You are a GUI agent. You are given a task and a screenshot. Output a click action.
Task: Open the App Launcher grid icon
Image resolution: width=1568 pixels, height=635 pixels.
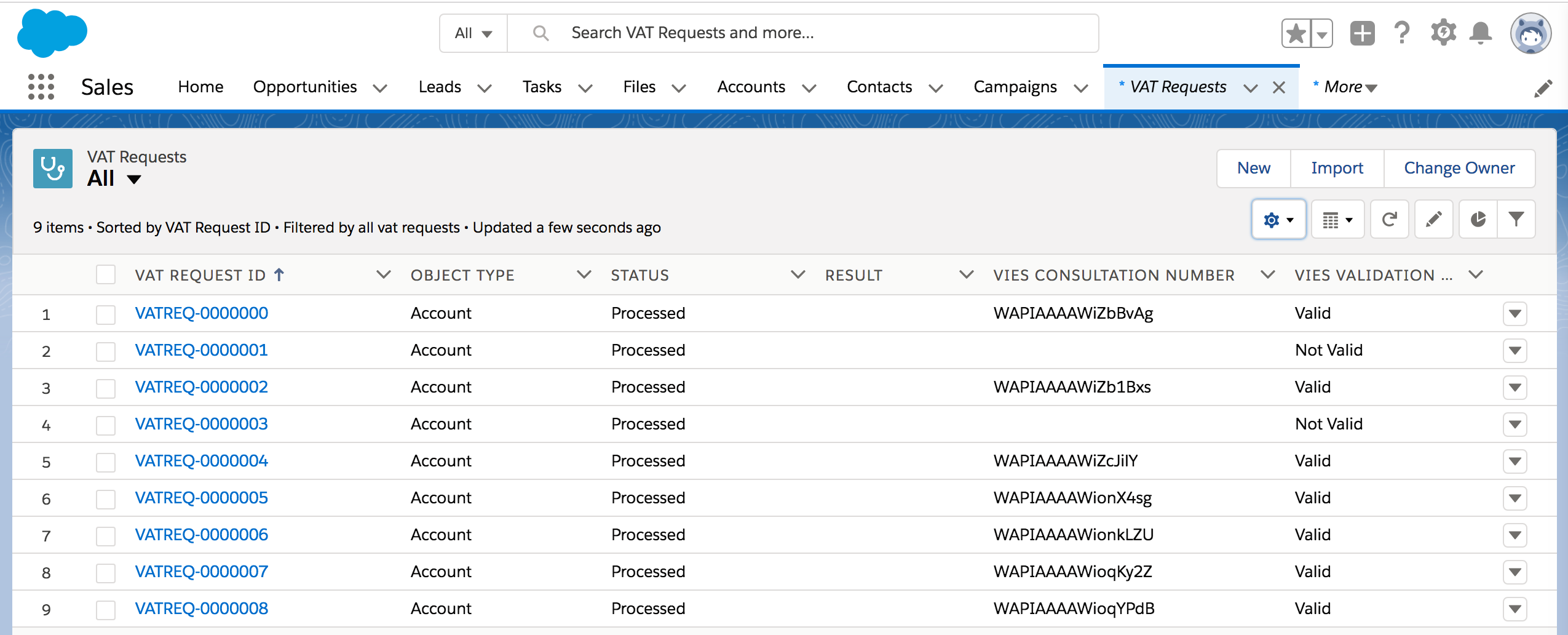tap(41, 87)
